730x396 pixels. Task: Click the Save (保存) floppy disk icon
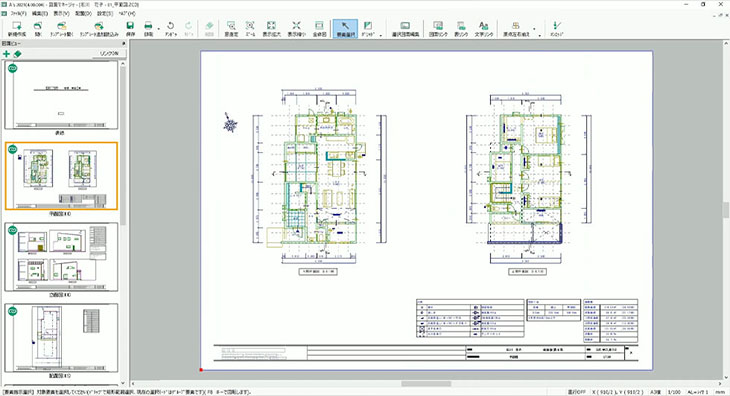[130, 28]
